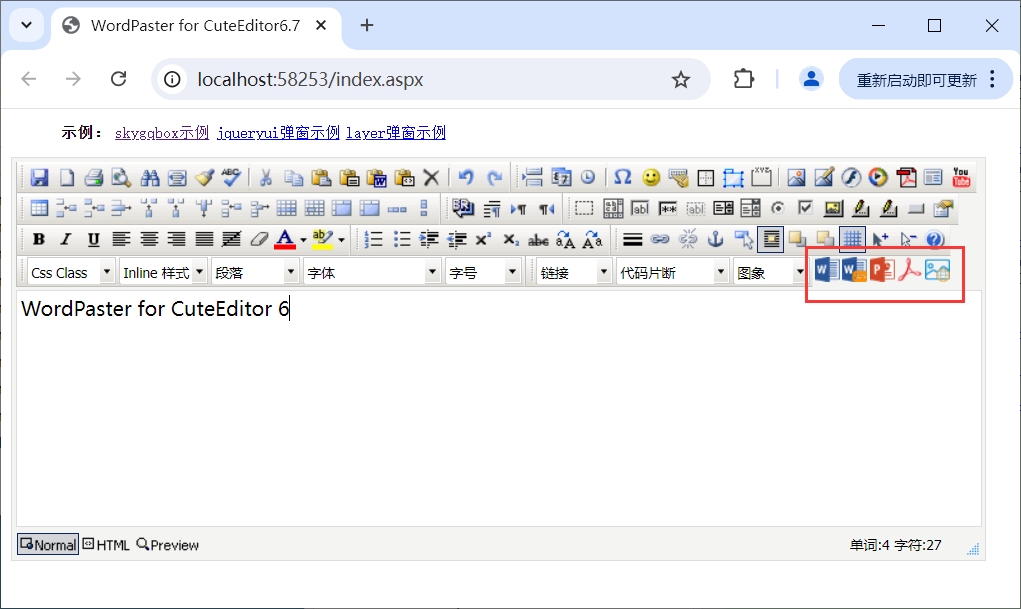Click the red PDF import icon

click(x=909, y=271)
